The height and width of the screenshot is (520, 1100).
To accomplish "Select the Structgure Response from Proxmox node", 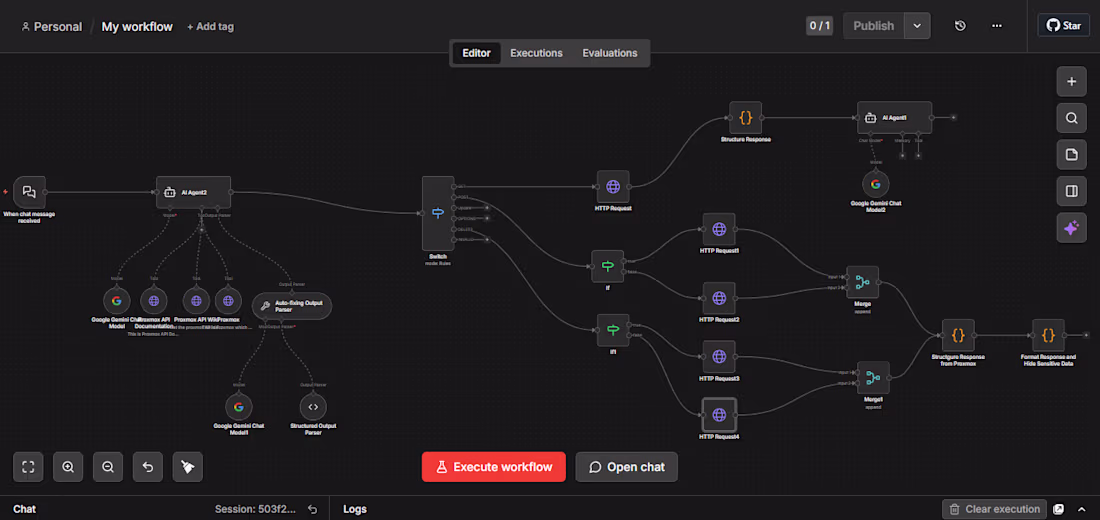I will (x=958, y=335).
